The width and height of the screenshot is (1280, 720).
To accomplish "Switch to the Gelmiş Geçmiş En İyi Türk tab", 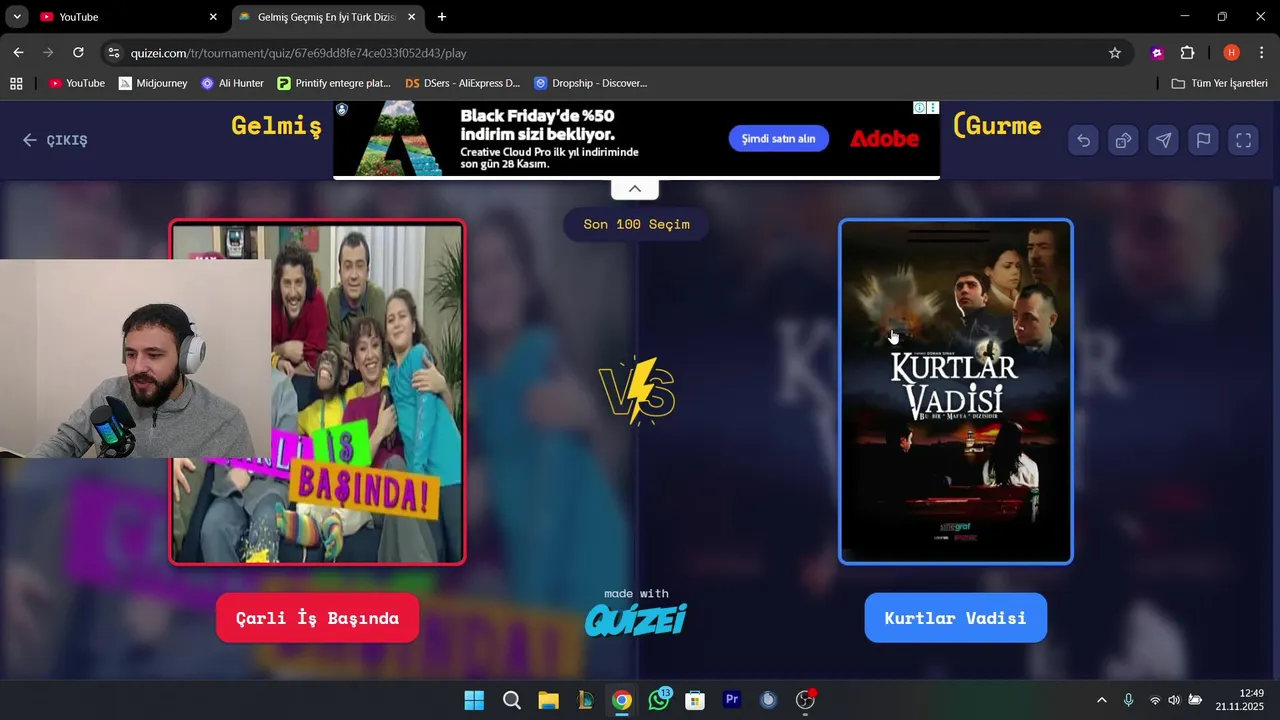I will pyautogui.click(x=326, y=17).
